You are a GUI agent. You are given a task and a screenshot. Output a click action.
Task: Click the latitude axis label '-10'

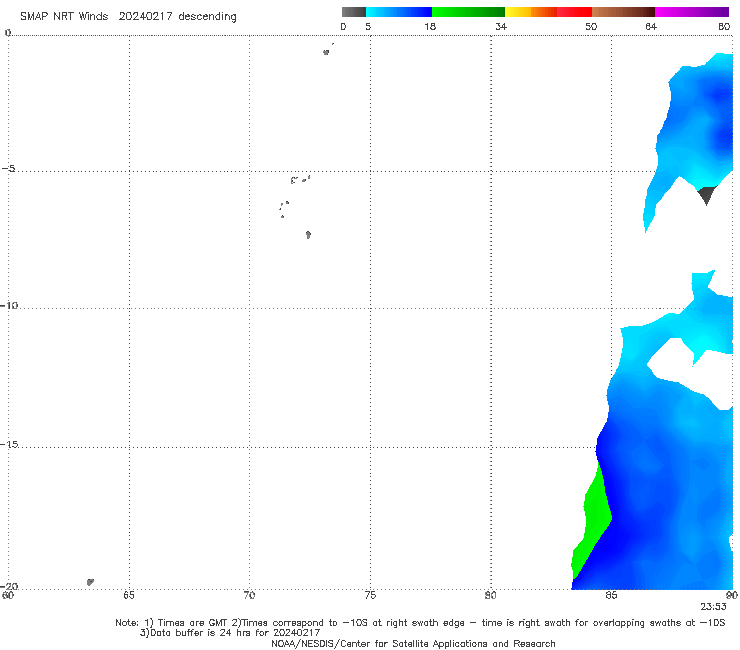(x=9, y=305)
